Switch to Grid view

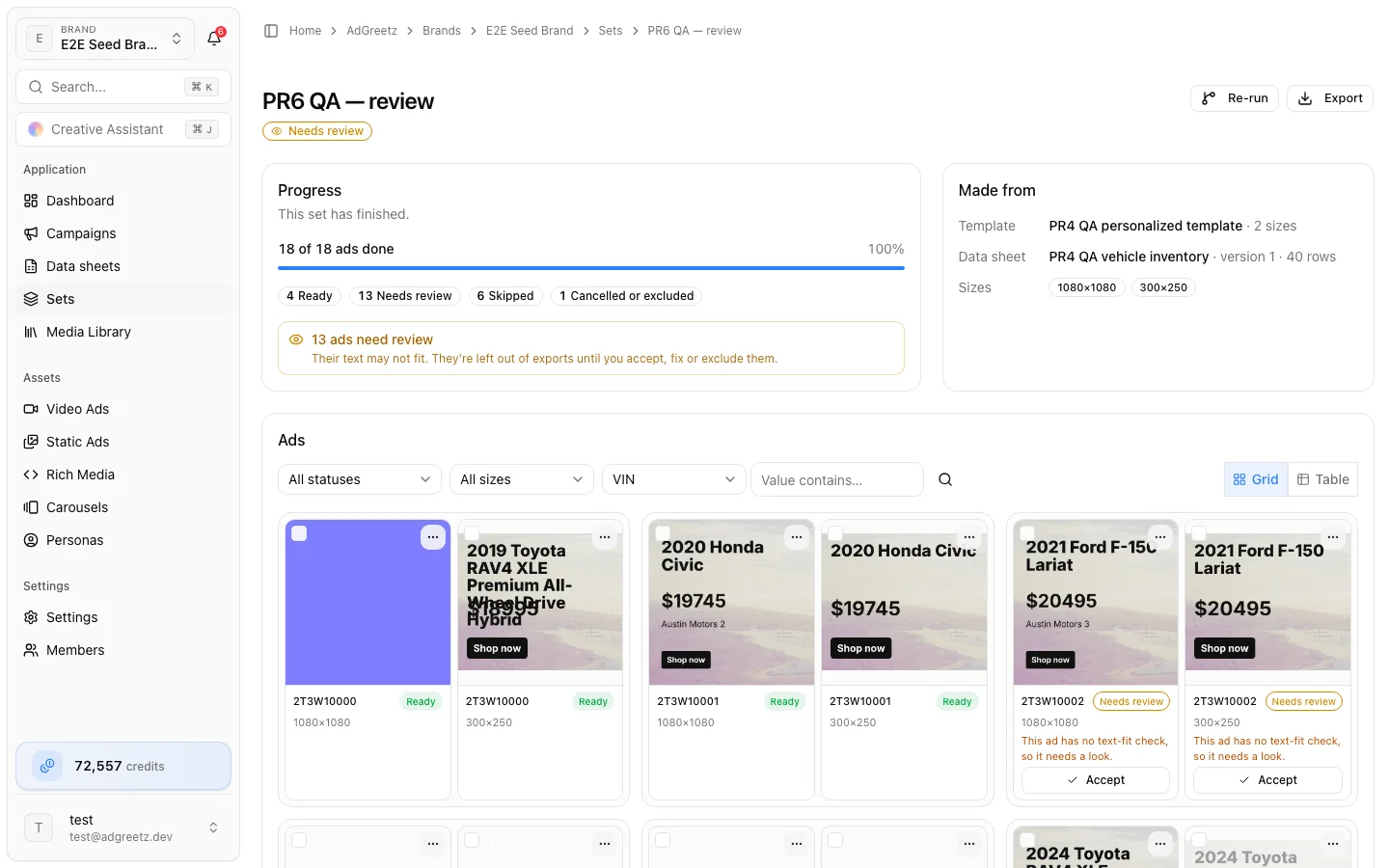[1256, 479]
